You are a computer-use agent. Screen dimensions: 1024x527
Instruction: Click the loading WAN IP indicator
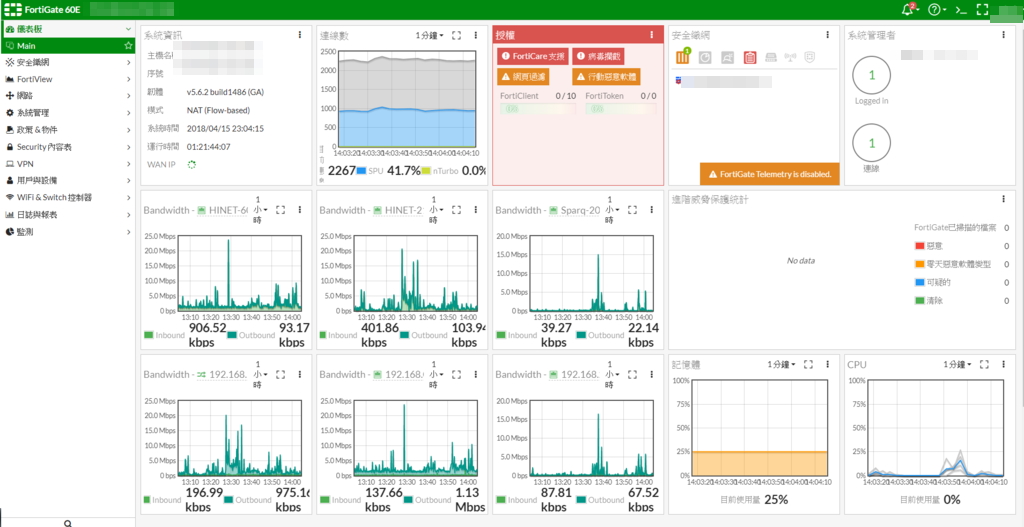[192, 165]
